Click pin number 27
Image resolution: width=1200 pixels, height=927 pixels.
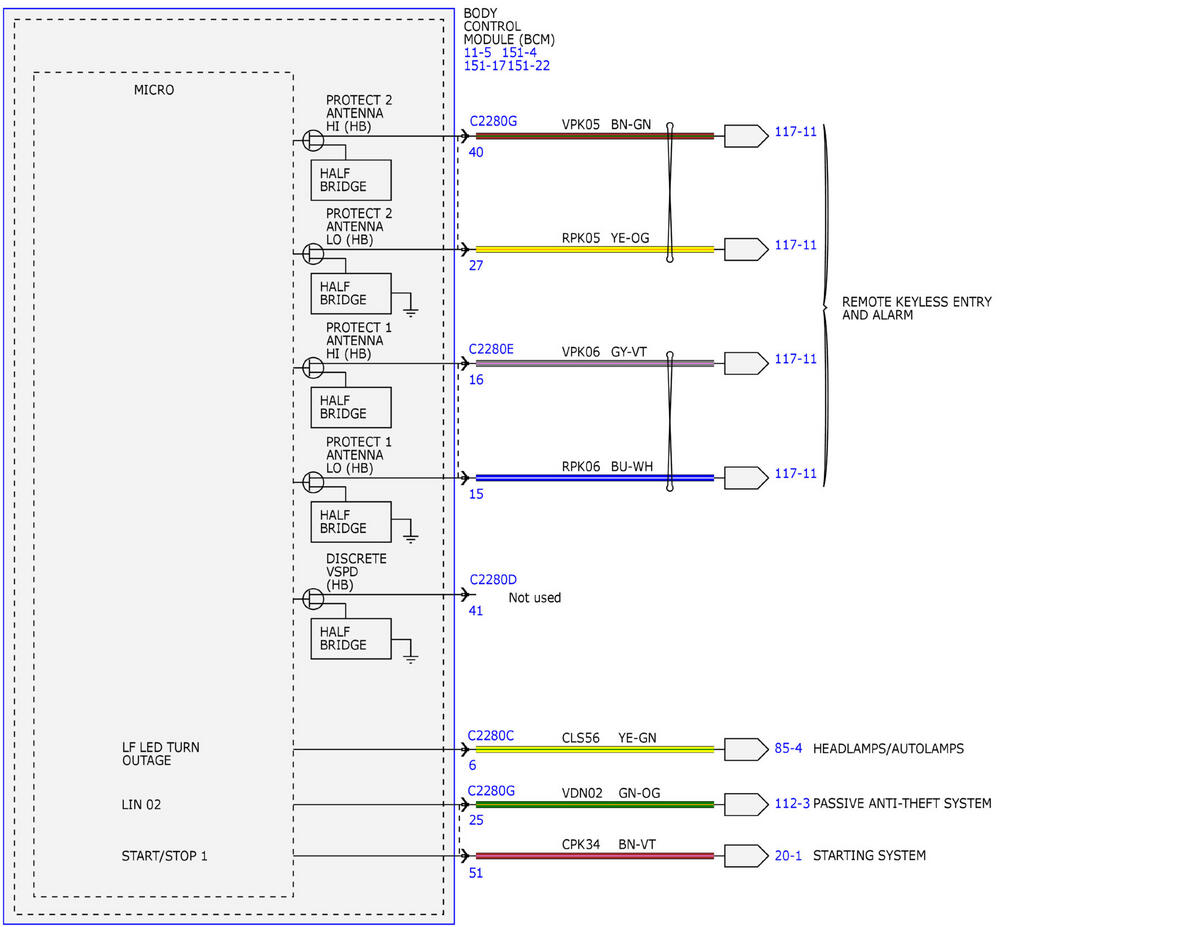(476, 266)
